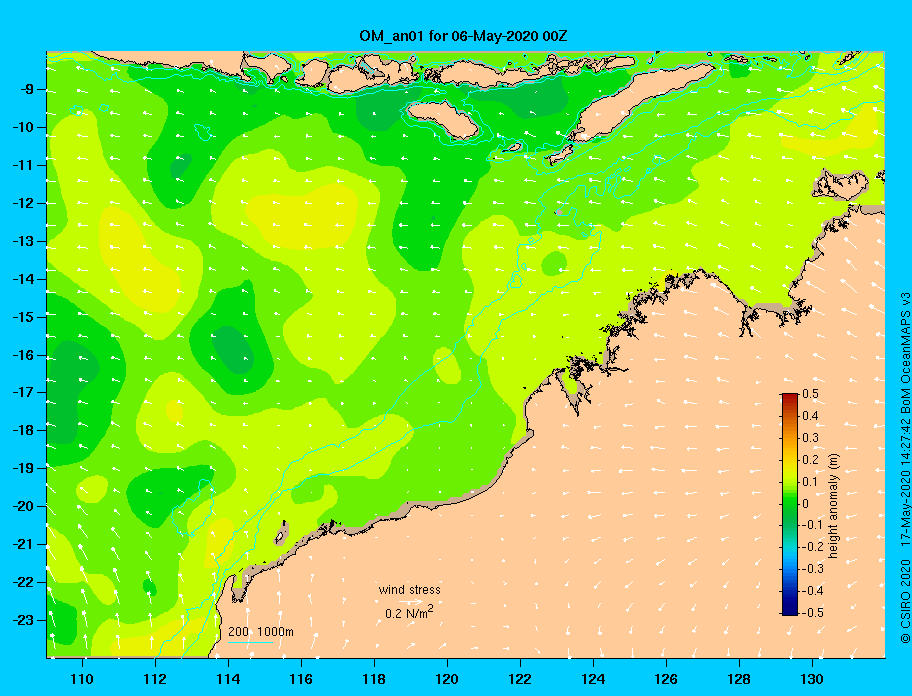The height and width of the screenshot is (696, 912).
Task: Click latitude label -14
Action: pos(24,279)
